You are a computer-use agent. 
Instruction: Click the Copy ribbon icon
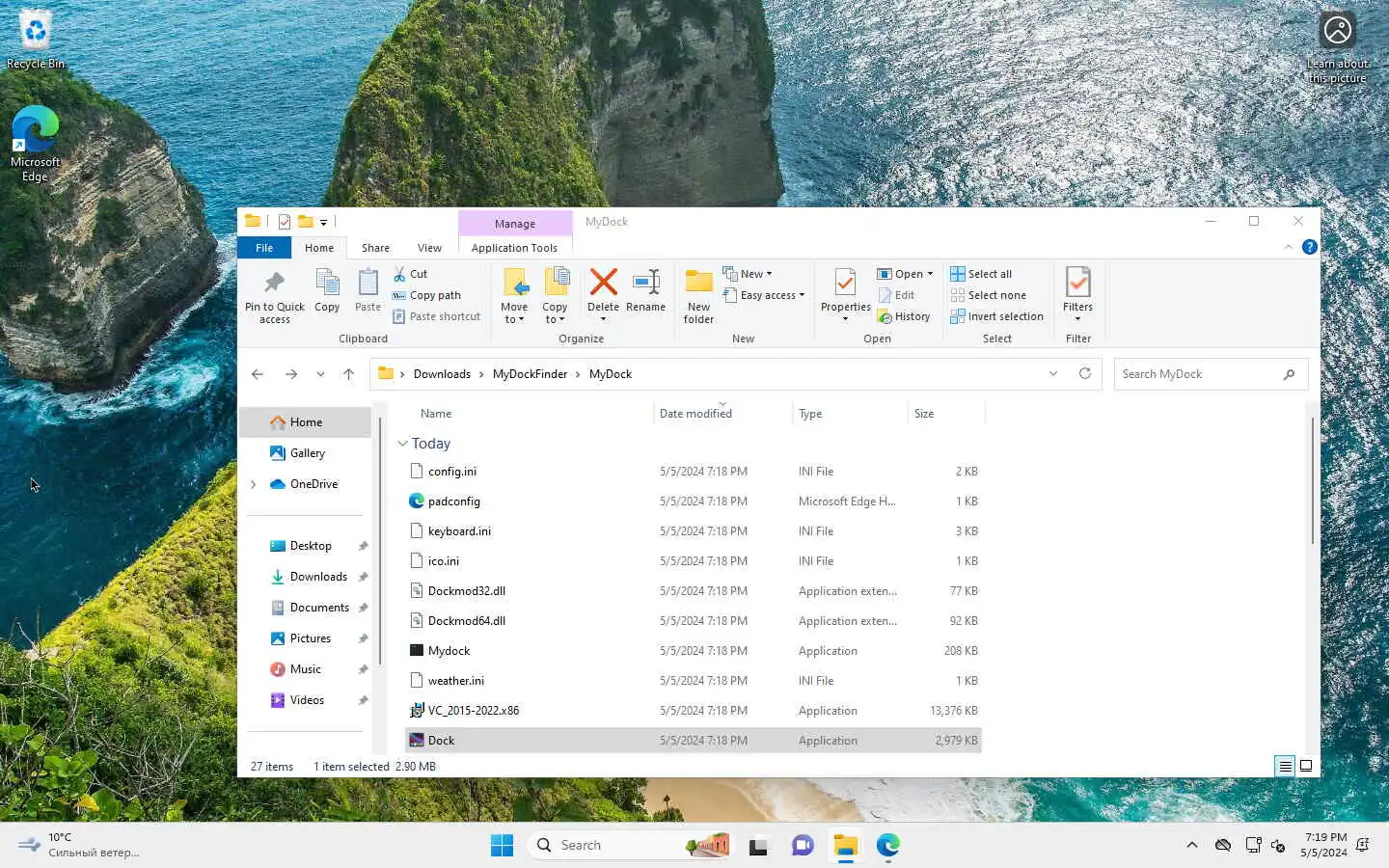(327, 291)
